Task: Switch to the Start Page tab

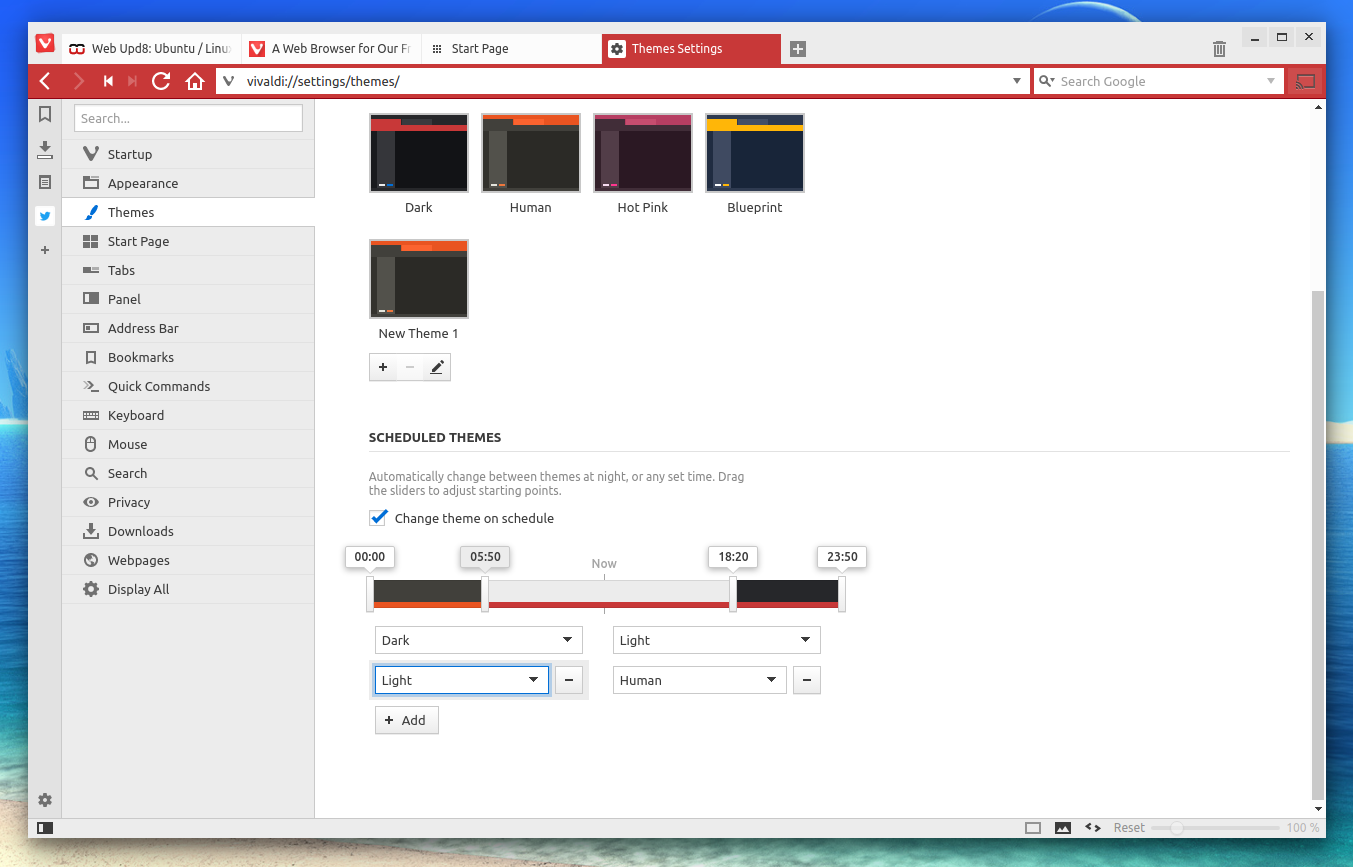Action: [x=510, y=48]
